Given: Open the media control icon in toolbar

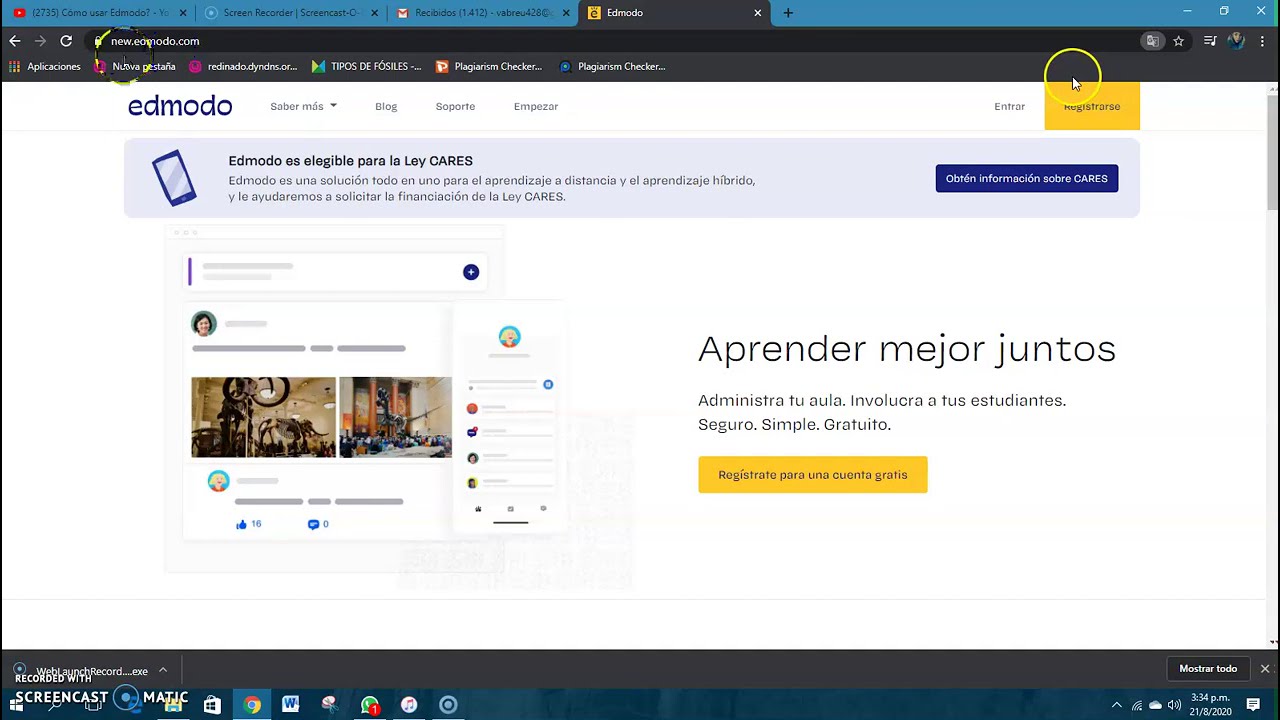Looking at the screenshot, I should pos(1210,41).
